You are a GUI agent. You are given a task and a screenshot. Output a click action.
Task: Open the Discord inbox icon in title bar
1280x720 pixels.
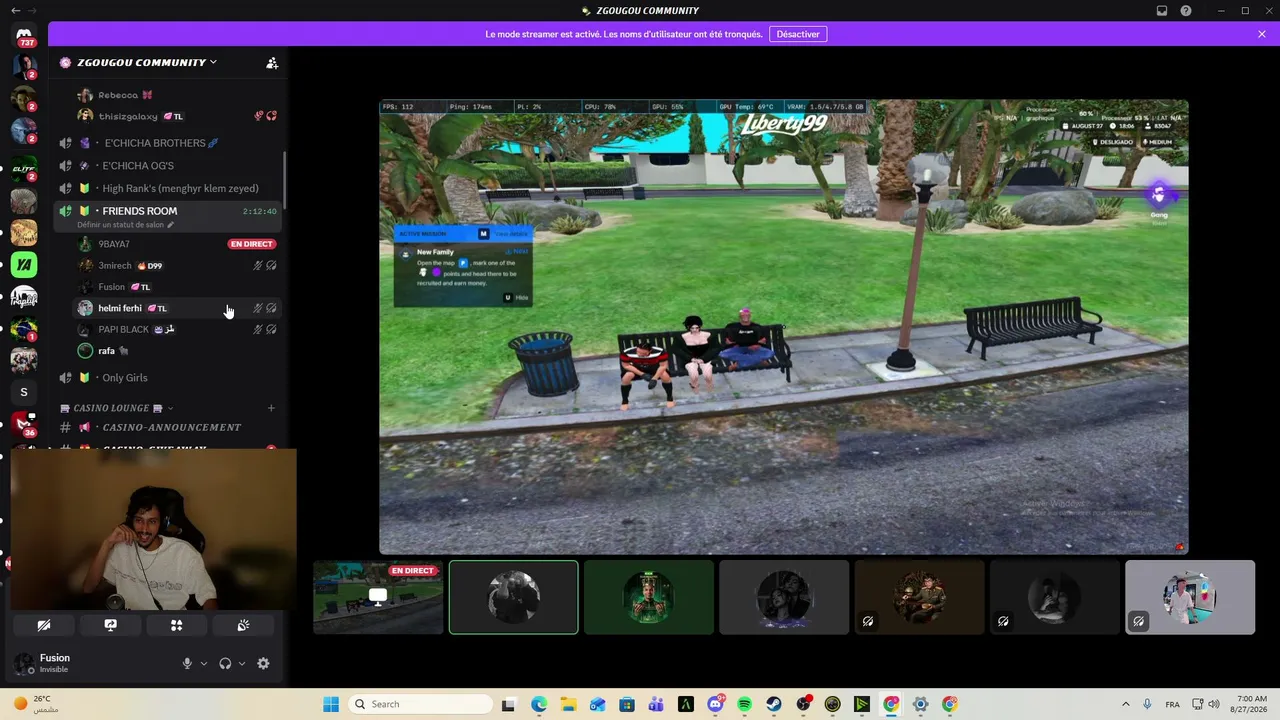point(1162,11)
